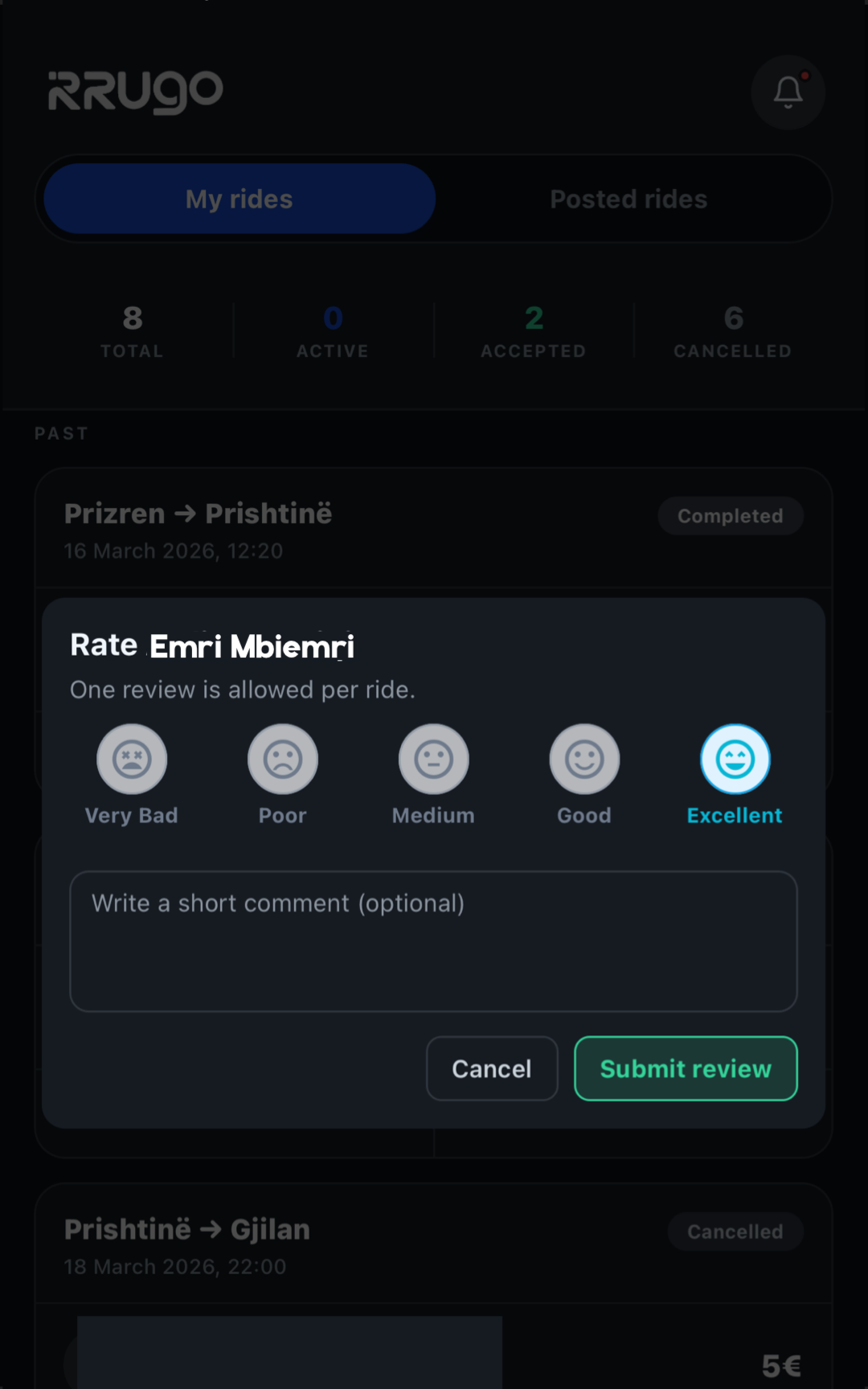Click the Completed status badge
This screenshot has width=868, height=1389.
(x=730, y=516)
